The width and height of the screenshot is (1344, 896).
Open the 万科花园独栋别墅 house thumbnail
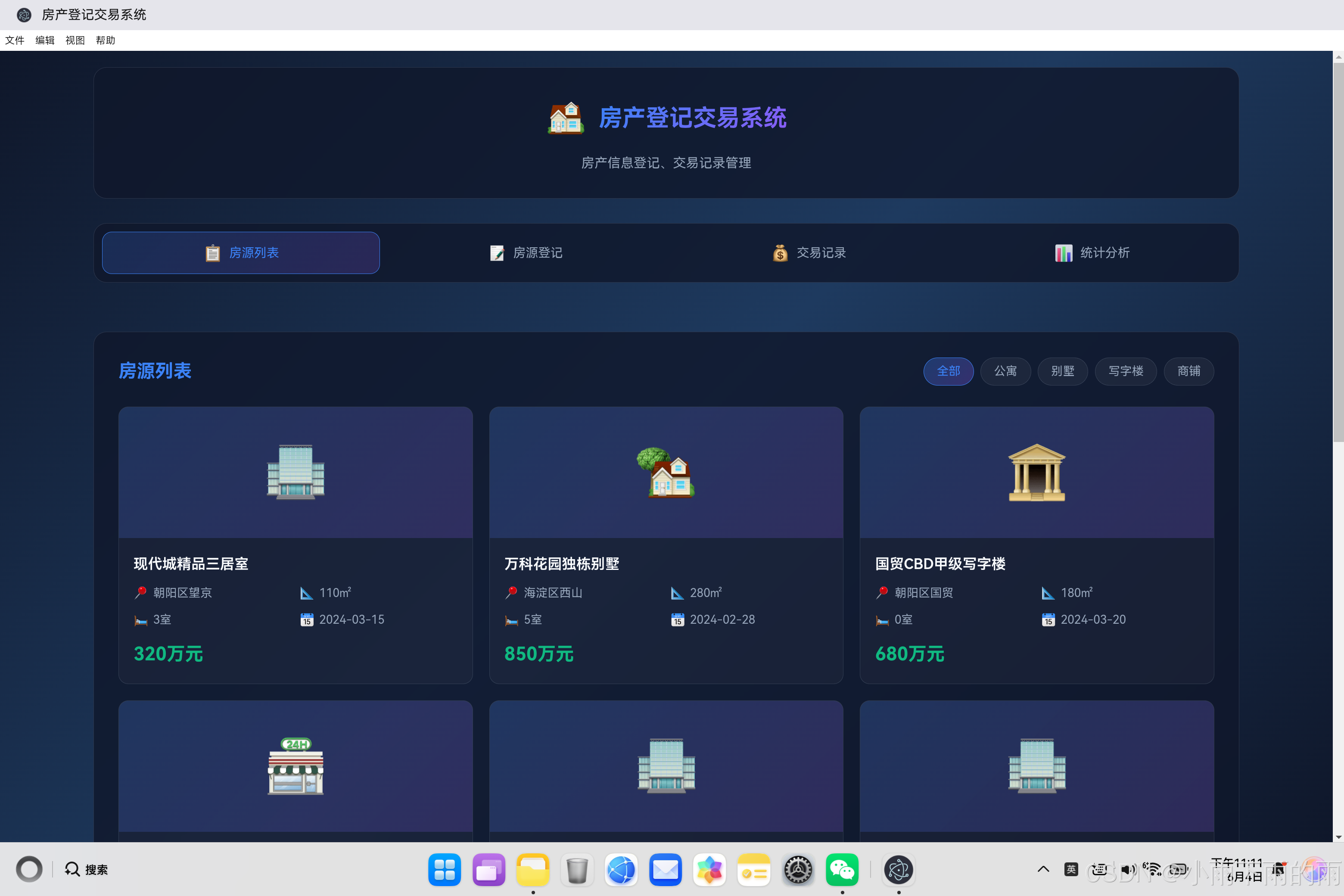tap(666, 472)
